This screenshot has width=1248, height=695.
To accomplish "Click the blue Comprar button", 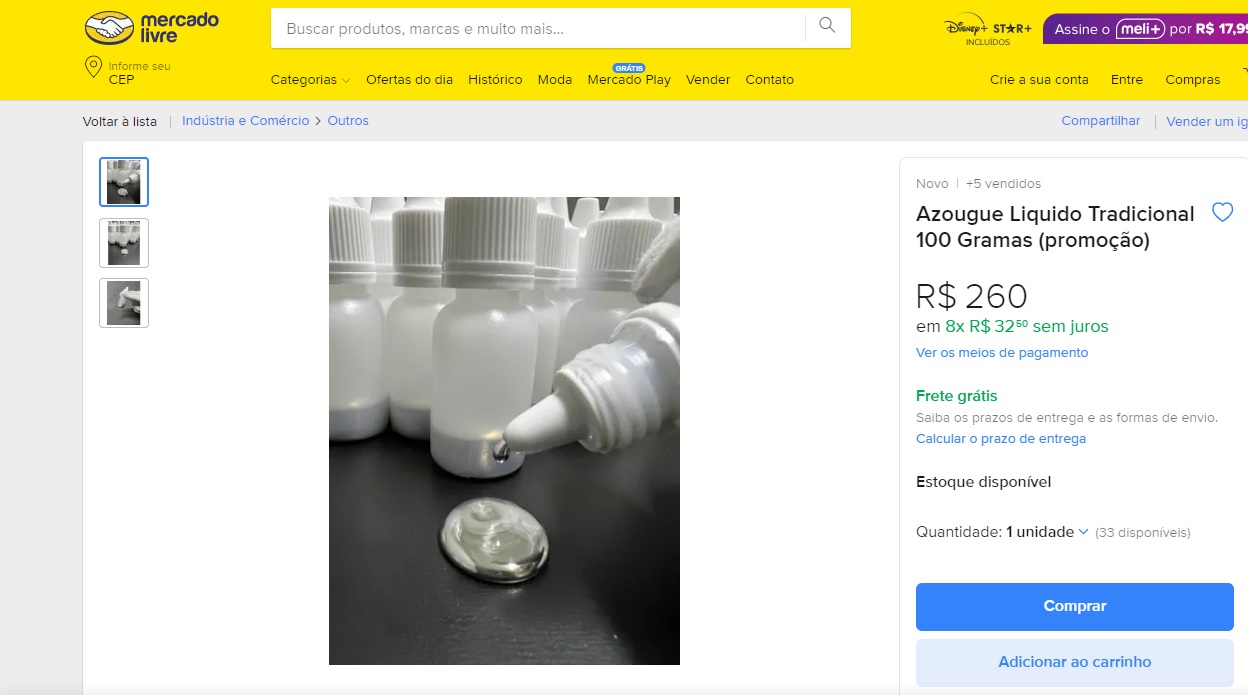I will tap(1075, 606).
